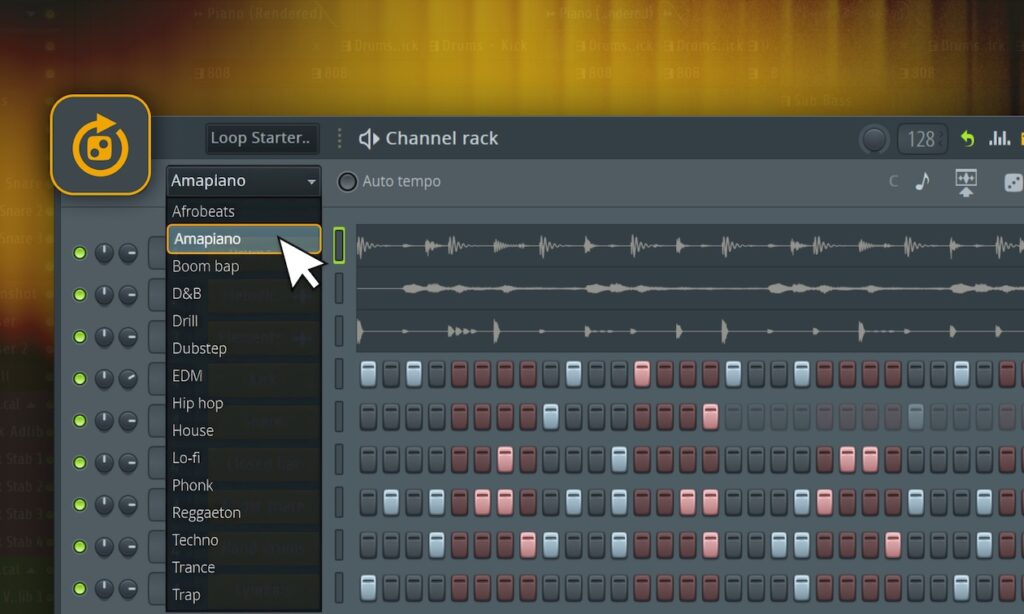The width and height of the screenshot is (1024, 614).
Task: Click the green undo arrow icon
Action: (x=967, y=138)
